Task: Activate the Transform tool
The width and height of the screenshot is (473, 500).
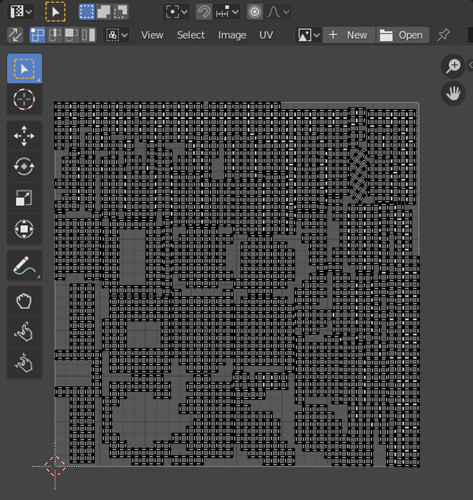Action: pos(24,229)
